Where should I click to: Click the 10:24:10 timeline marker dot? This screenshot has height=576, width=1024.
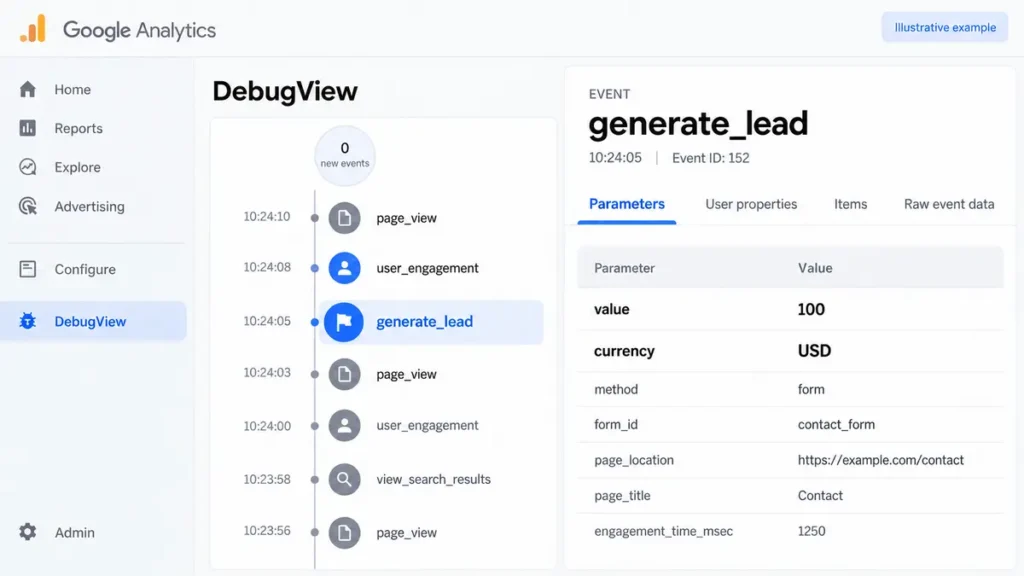[315, 217]
